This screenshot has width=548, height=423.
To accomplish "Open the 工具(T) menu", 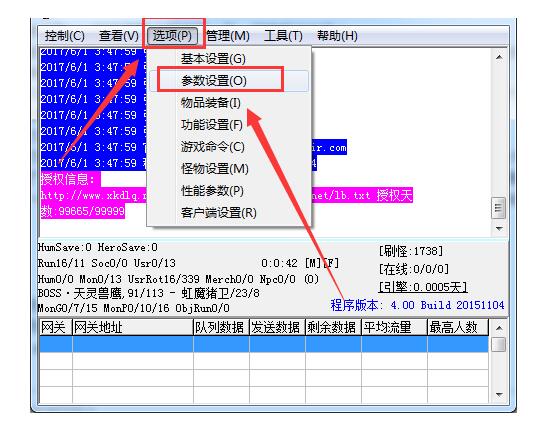I will (x=283, y=36).
